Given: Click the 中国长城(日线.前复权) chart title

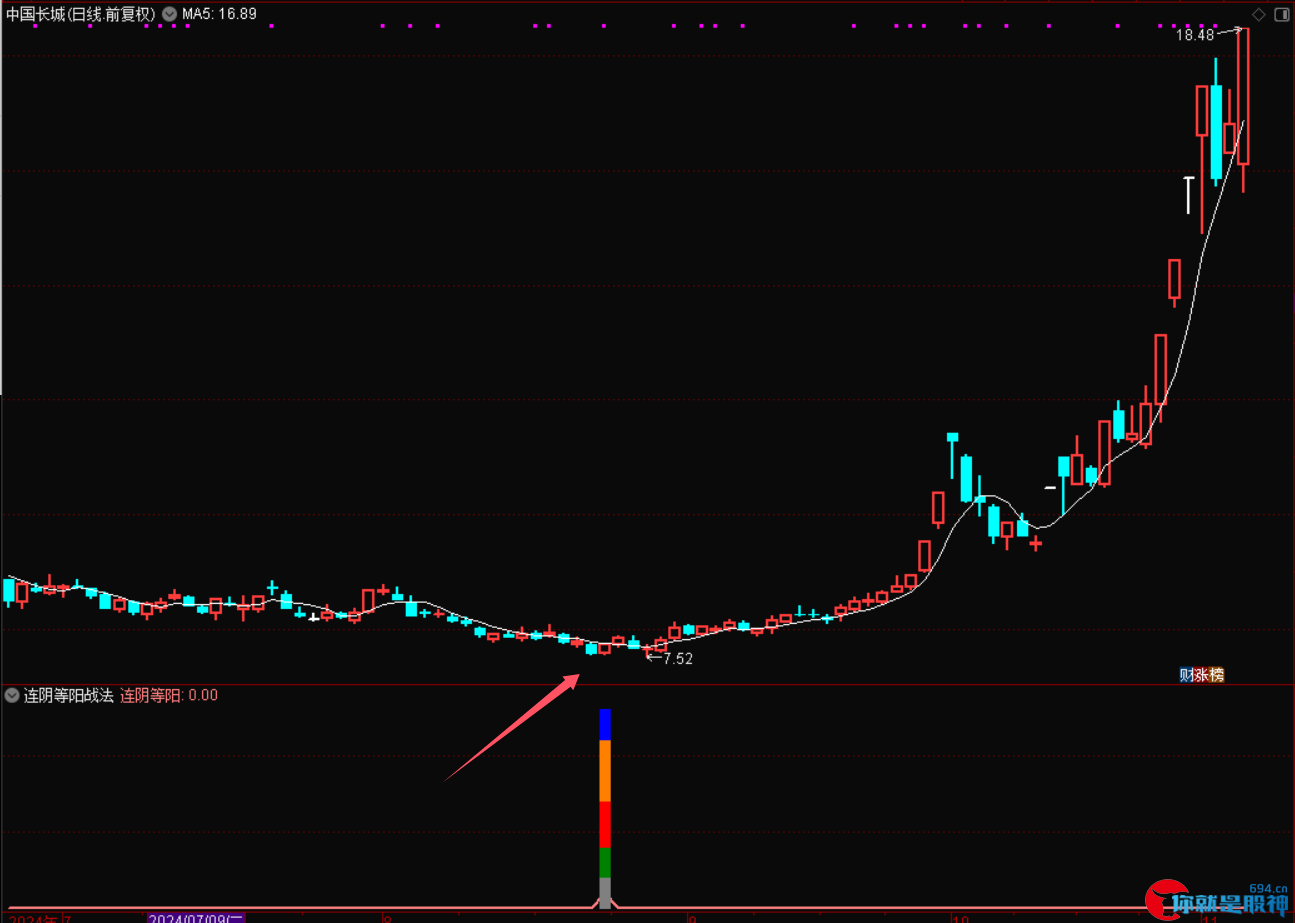Looking at the screenshot, I should [80, 14].
